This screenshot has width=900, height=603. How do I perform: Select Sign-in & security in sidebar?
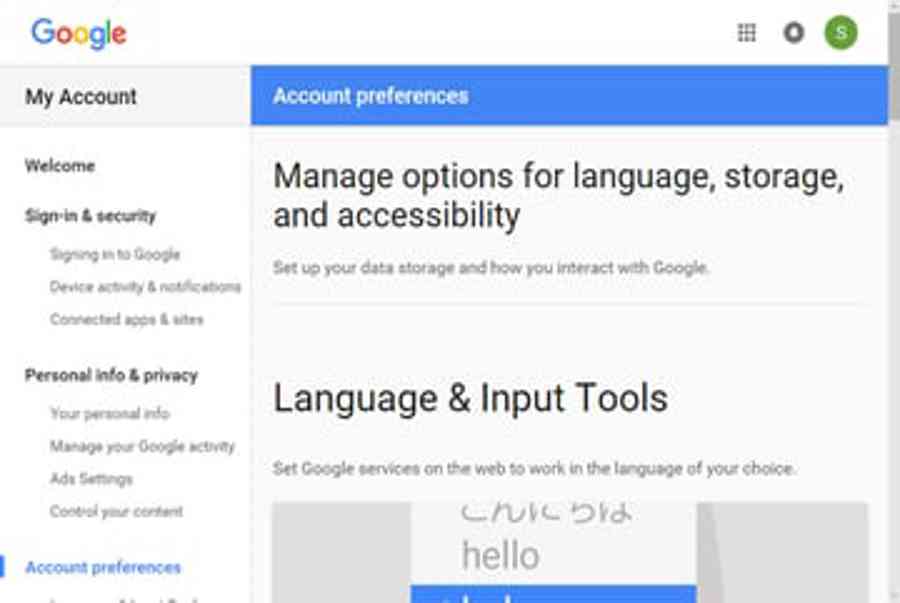(x=90, y=216)
